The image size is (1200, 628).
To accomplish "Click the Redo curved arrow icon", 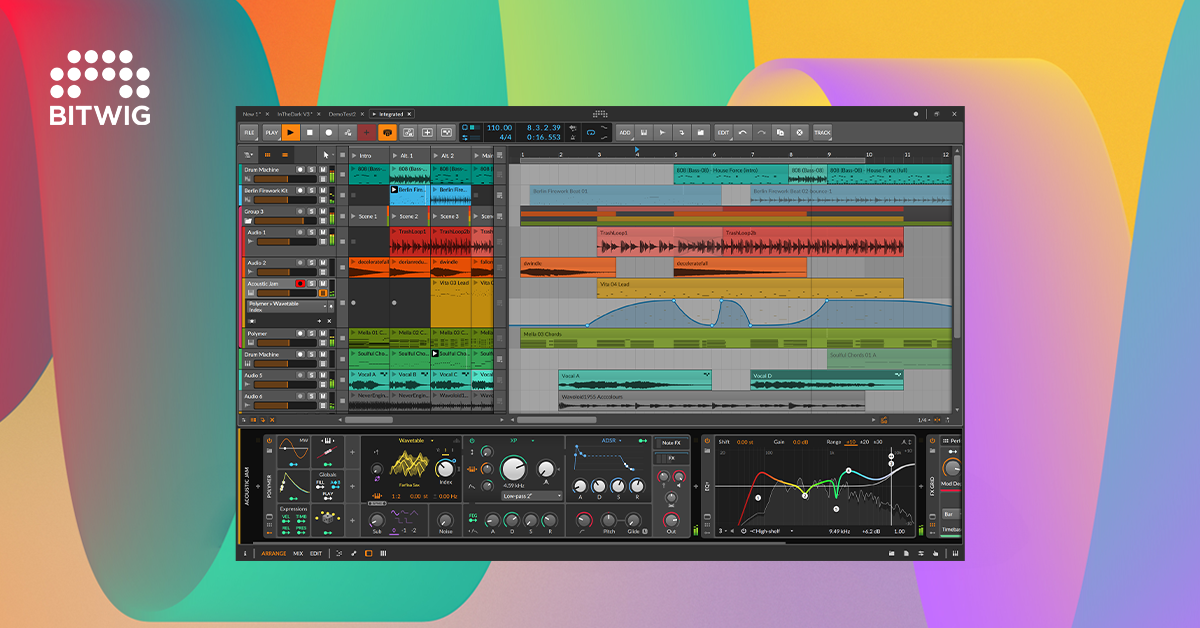I will (761, 132).
